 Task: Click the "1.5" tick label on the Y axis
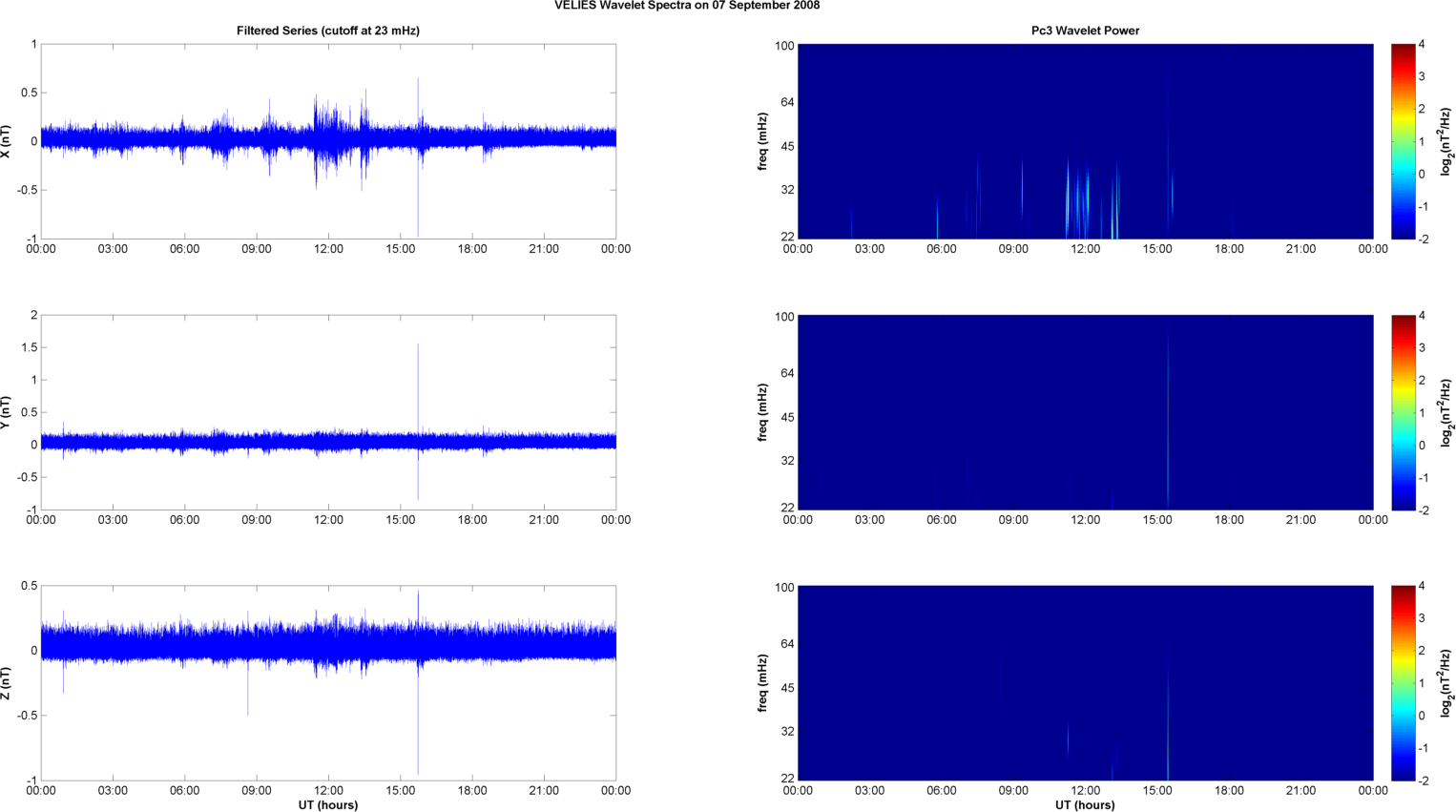[x=29, y=347]
